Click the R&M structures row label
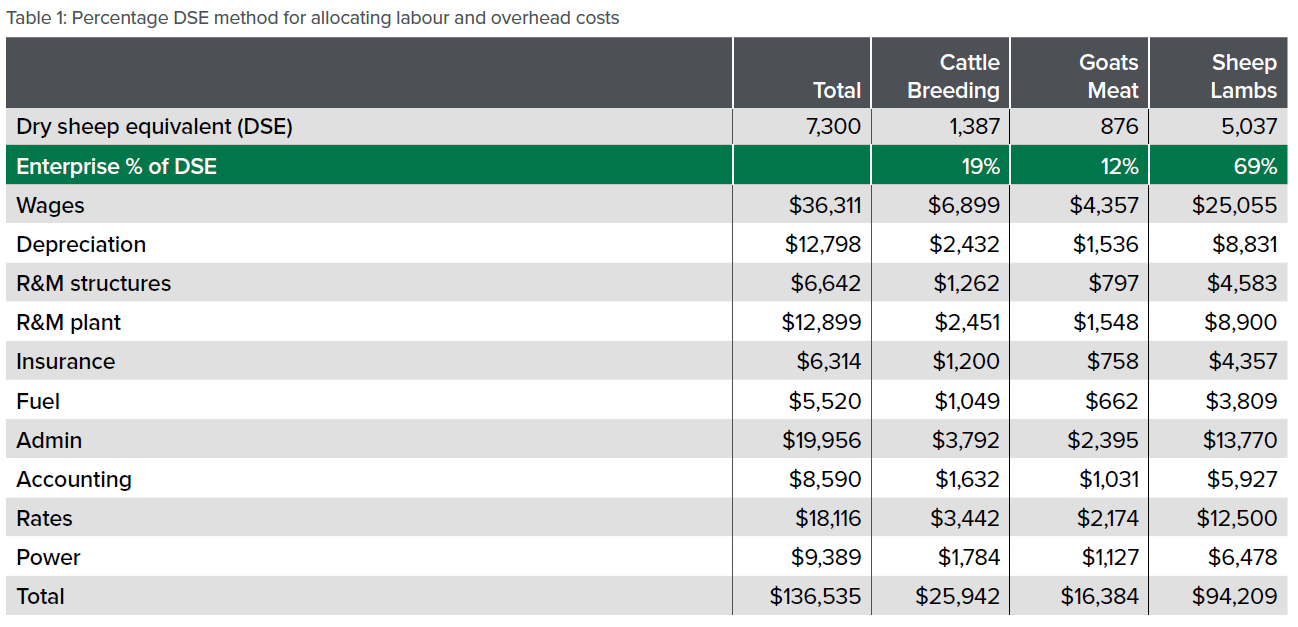1298x627 pixels. click(93, 283)
